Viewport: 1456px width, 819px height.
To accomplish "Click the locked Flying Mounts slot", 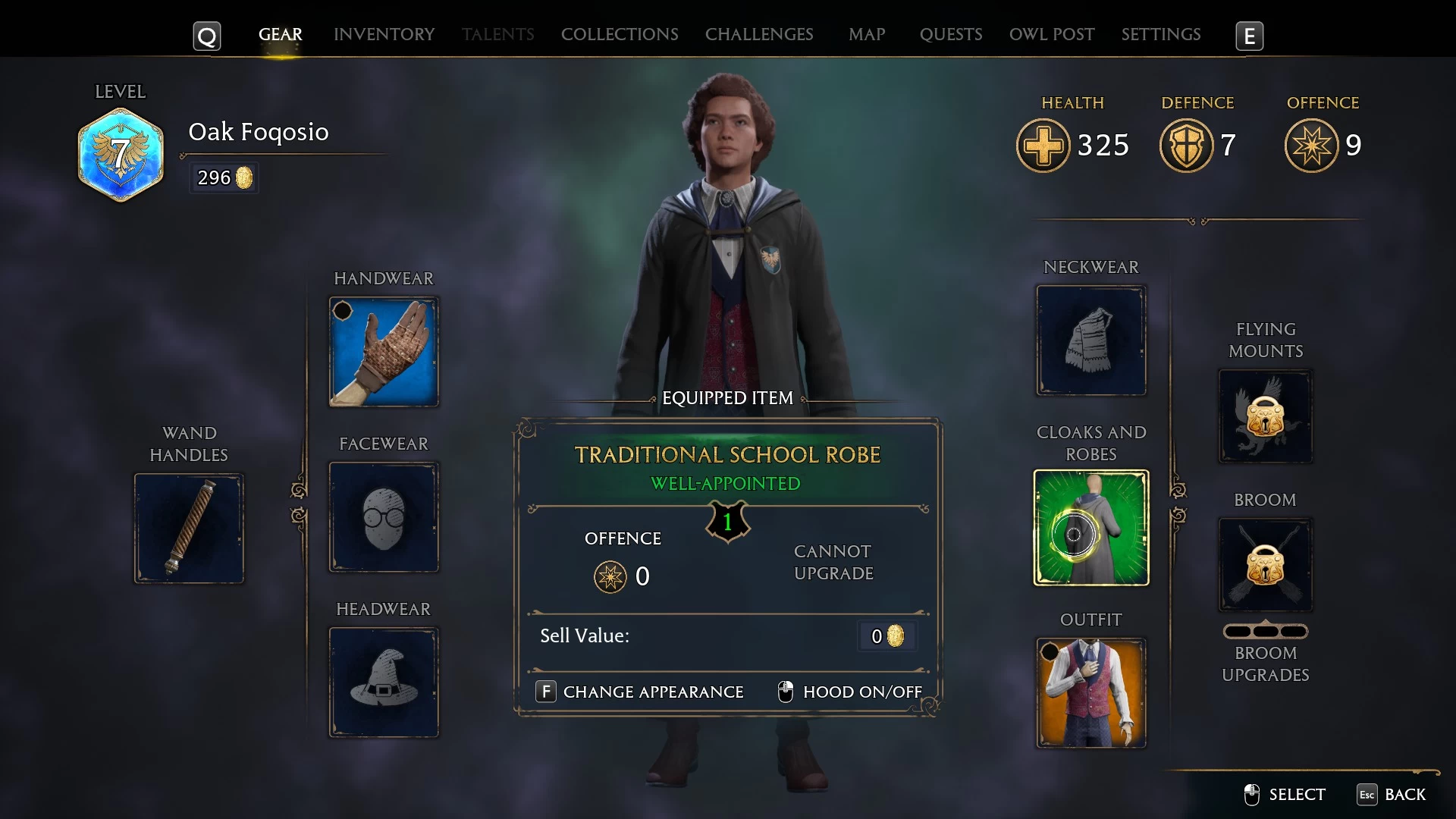I will coord(1266,416).
